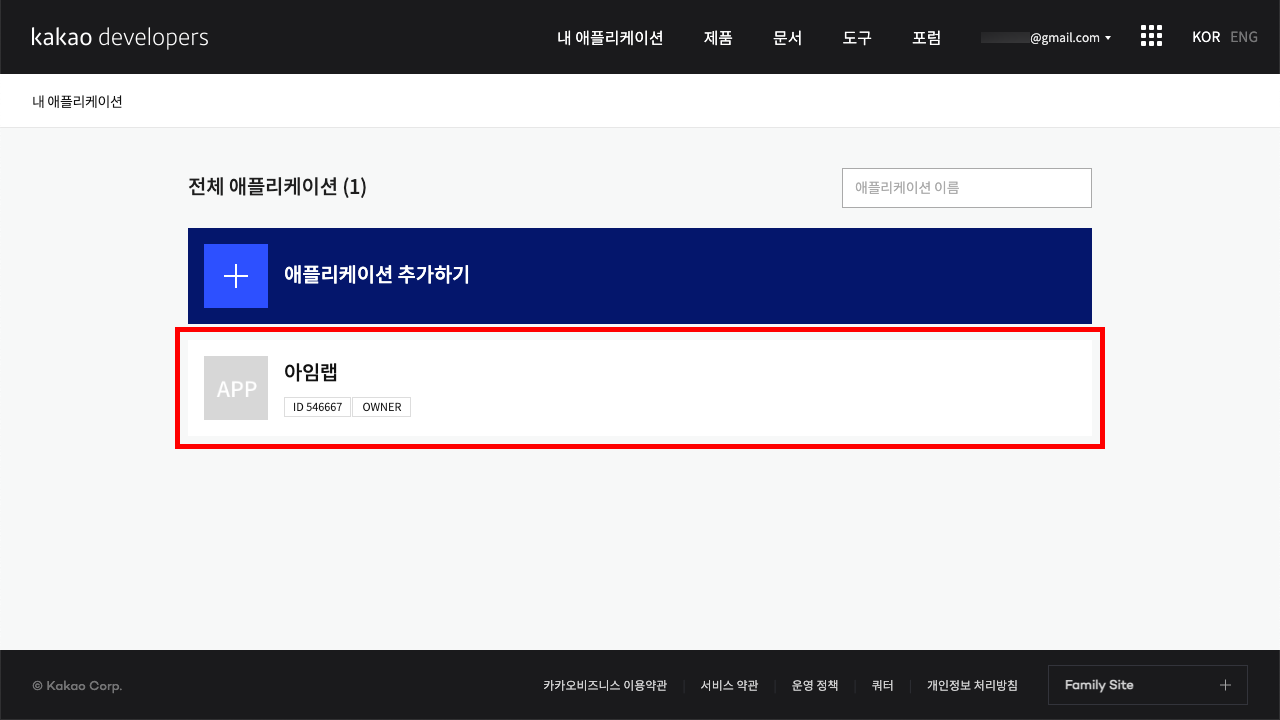Image resolution: width=1280 pixels, height=720 pixels.
Task: Click the ID 546667 badge
Action: pos(318,407)
